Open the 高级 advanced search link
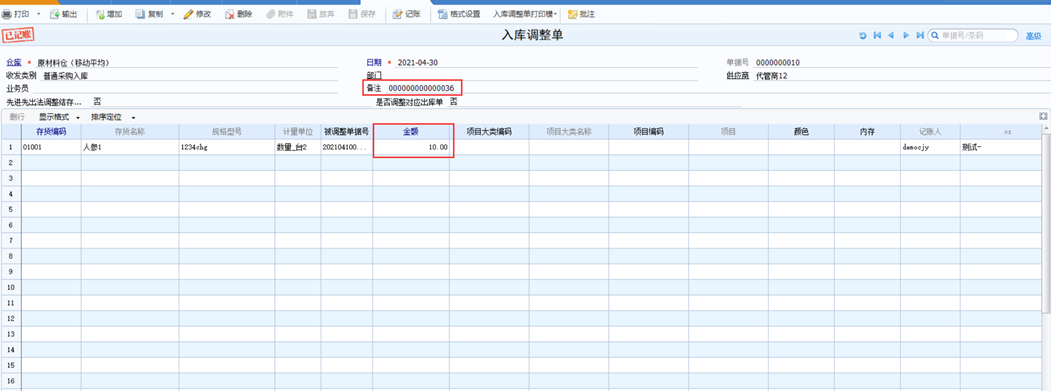 click(1033, 36)
